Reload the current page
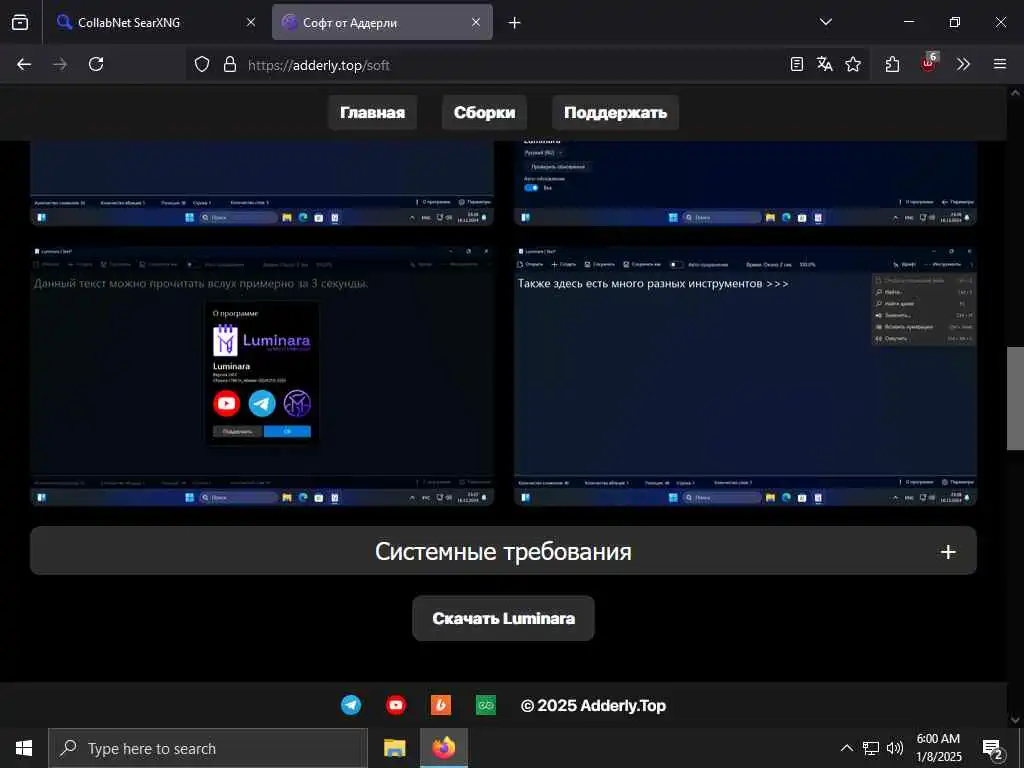 coord(96,64)
